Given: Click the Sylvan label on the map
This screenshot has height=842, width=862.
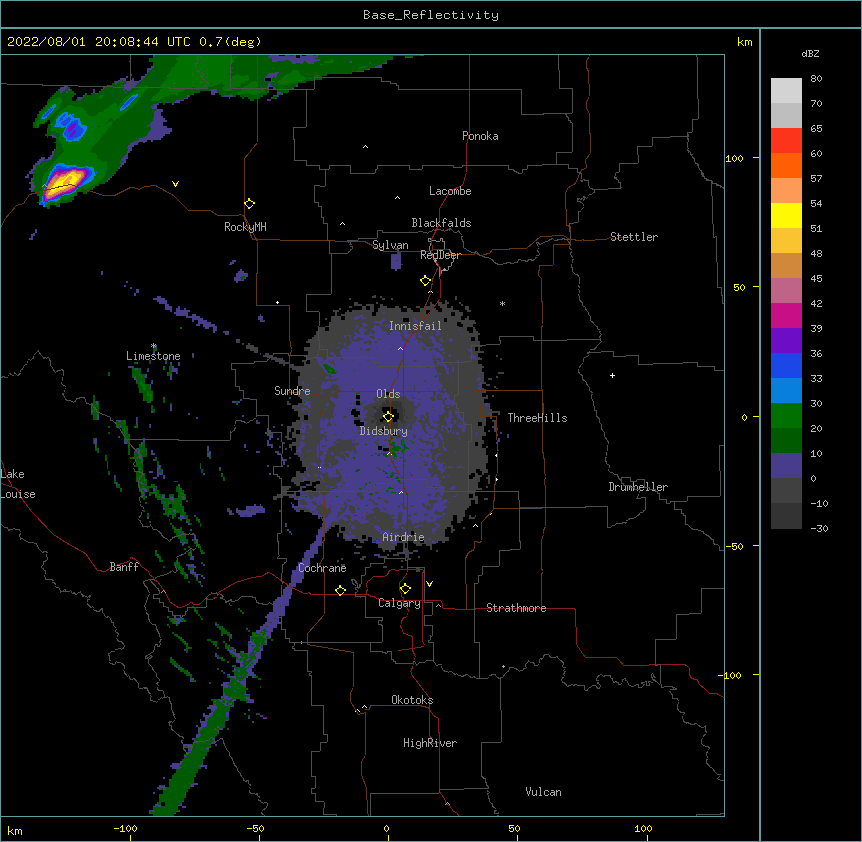Looking at the screenshot, I should pyautogui.click(x=390, y=245).
